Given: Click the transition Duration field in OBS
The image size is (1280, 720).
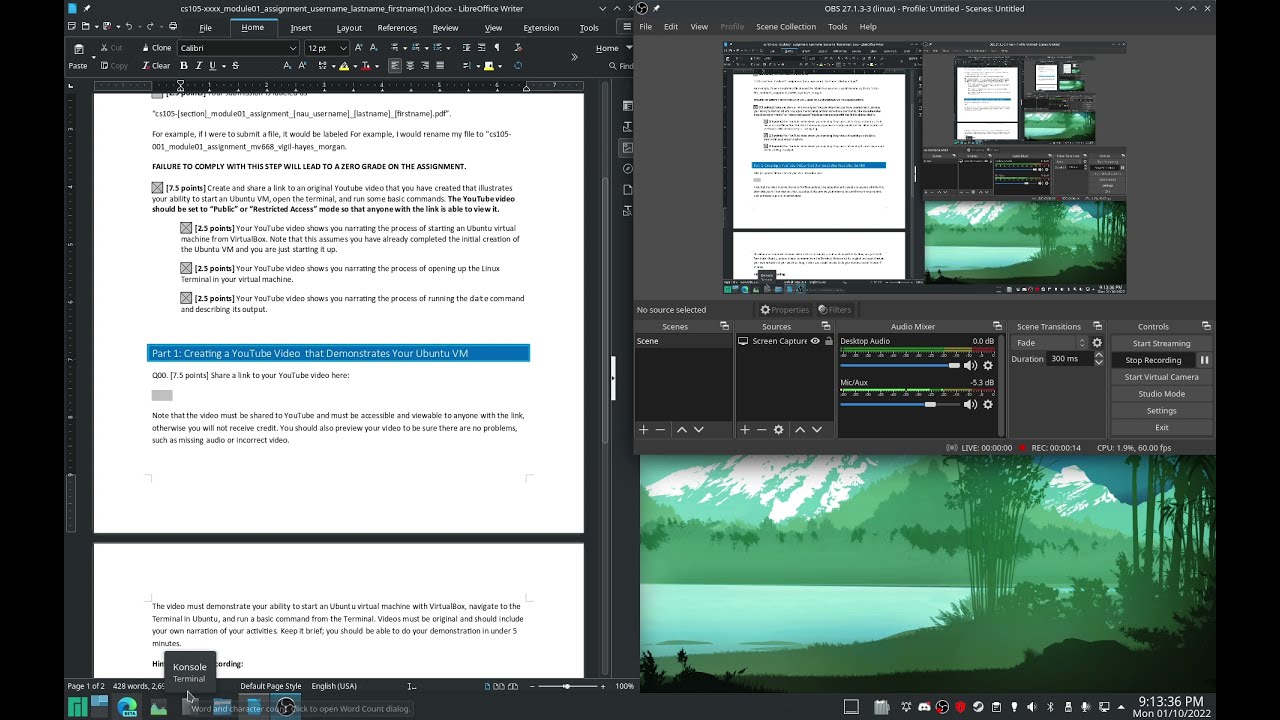Looking at the screenshot, I should 1070,359.
